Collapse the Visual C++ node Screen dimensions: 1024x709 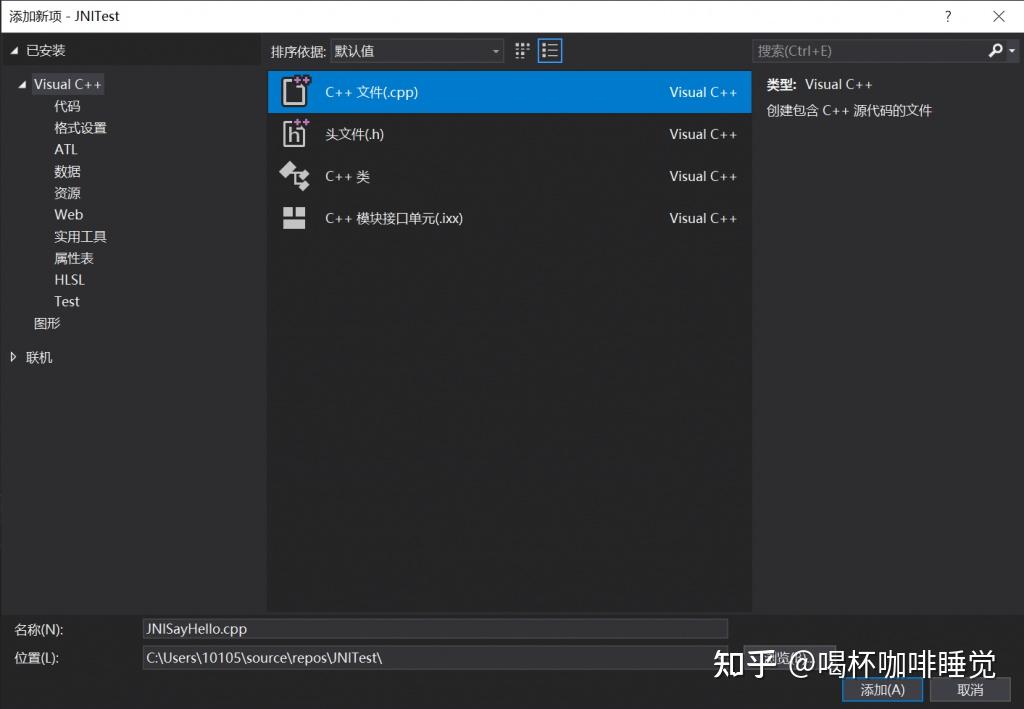pos(24,84)
